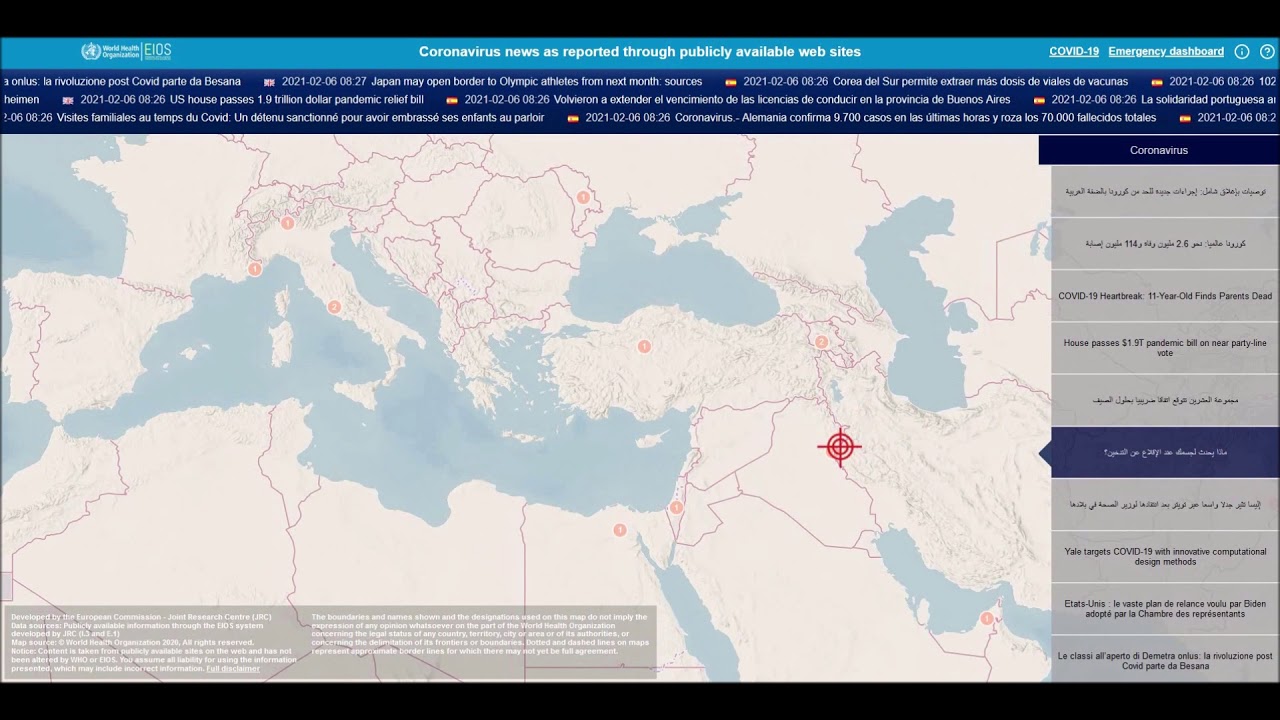Select the marker numbered 2 near Rome
1280x720 pixels.
(x=334, y=307)
